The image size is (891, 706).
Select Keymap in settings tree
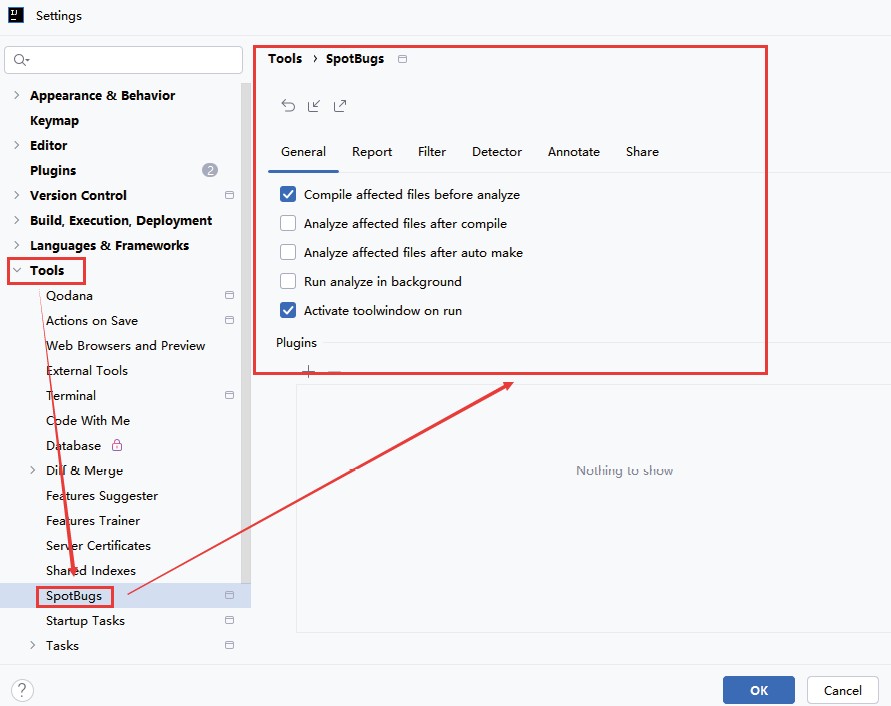click(55, 121)
